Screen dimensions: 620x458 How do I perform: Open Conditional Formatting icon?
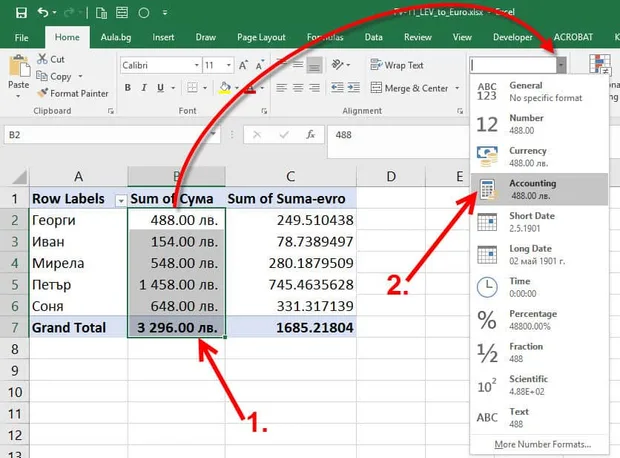tap(599, 64)
